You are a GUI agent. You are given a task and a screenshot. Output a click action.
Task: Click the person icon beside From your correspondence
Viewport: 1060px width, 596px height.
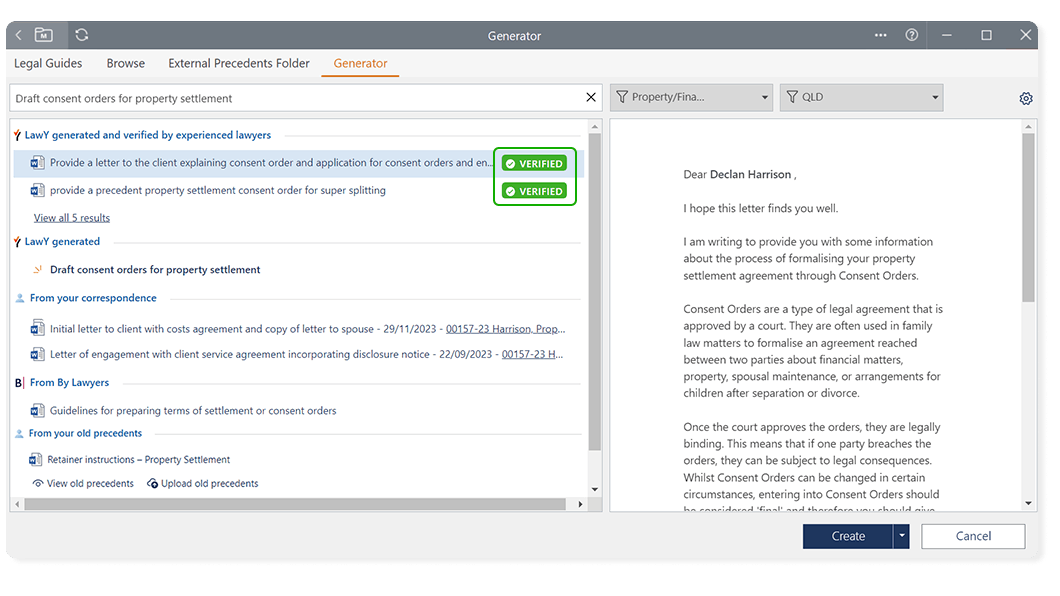pyautogui.click(x=20, y=298)
